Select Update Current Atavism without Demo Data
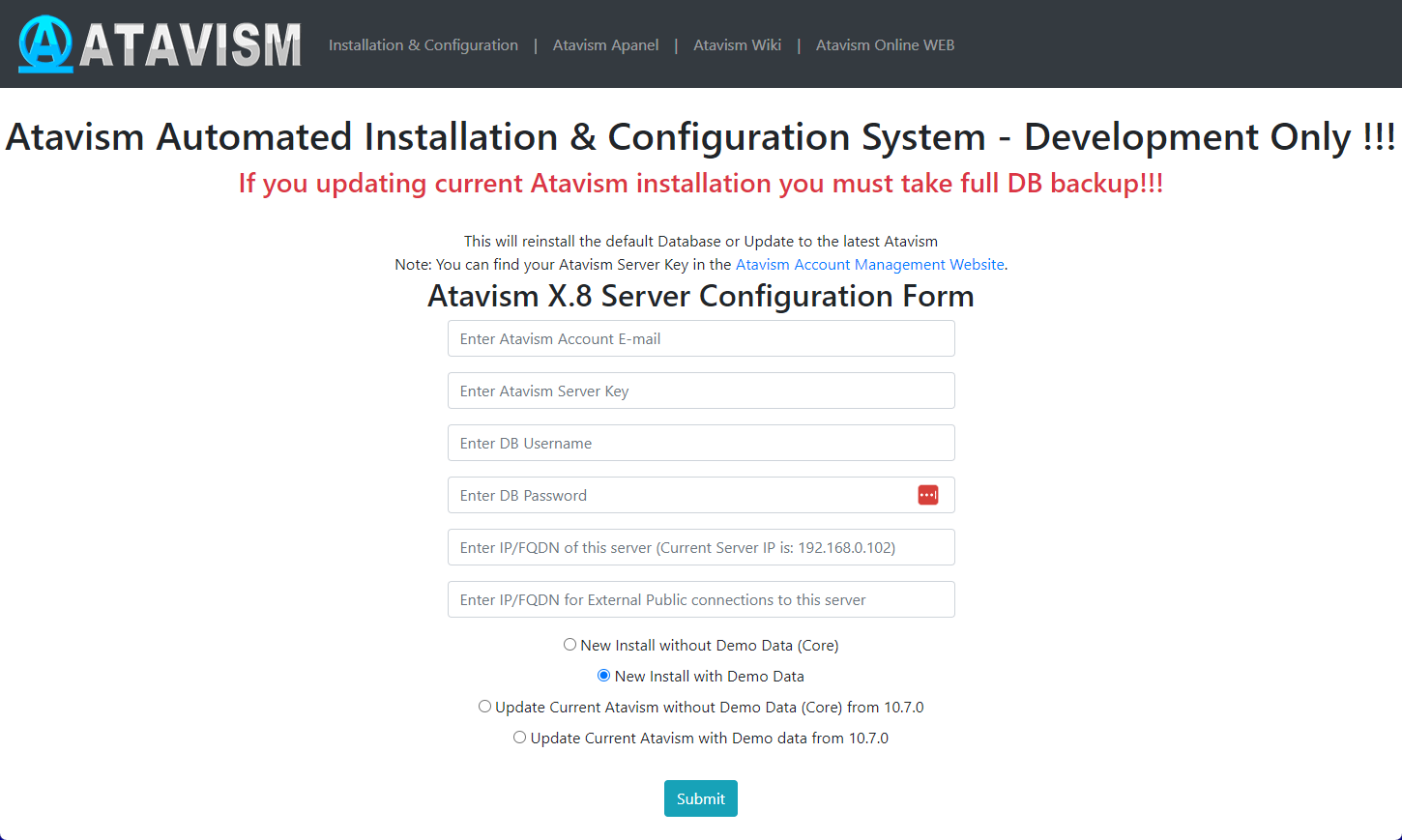1402x840 pixels. [485, 707]
